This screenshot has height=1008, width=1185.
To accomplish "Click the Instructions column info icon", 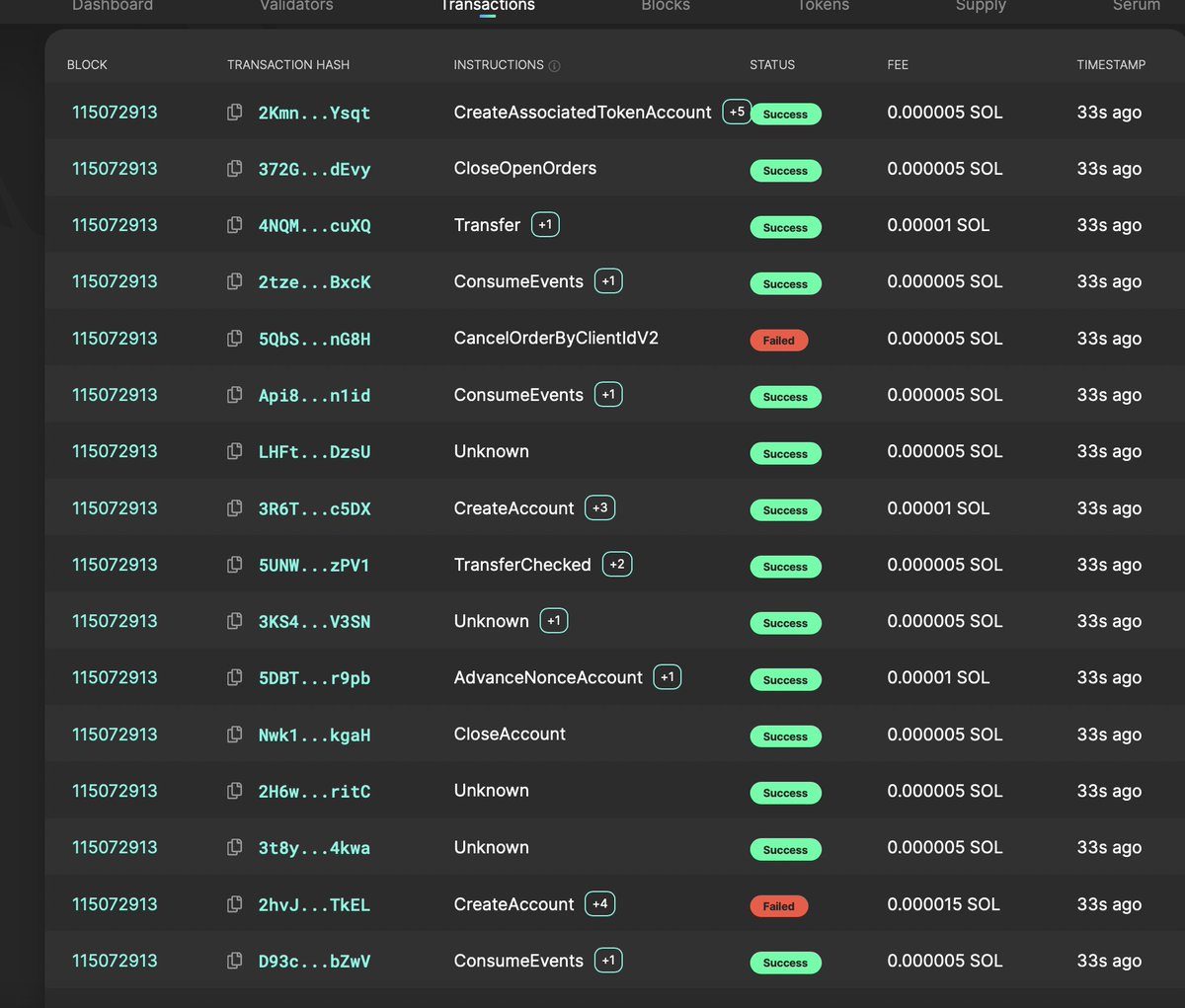I will tap(554, 66).
